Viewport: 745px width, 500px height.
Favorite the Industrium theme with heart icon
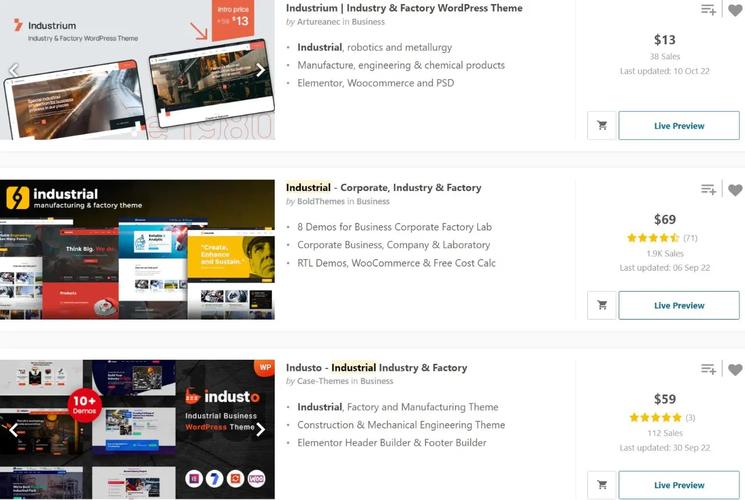(735, 10)
